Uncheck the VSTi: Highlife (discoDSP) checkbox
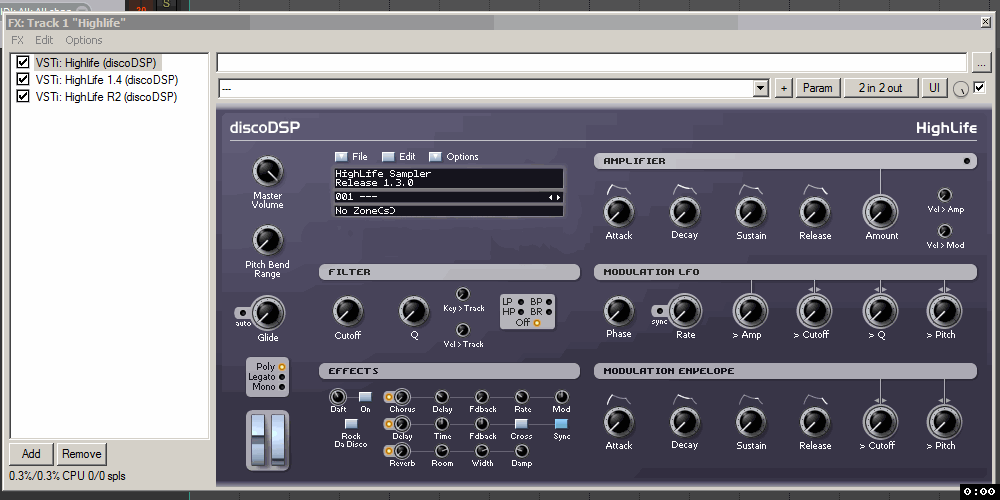The image size is (1000, 500). point(23,62)
